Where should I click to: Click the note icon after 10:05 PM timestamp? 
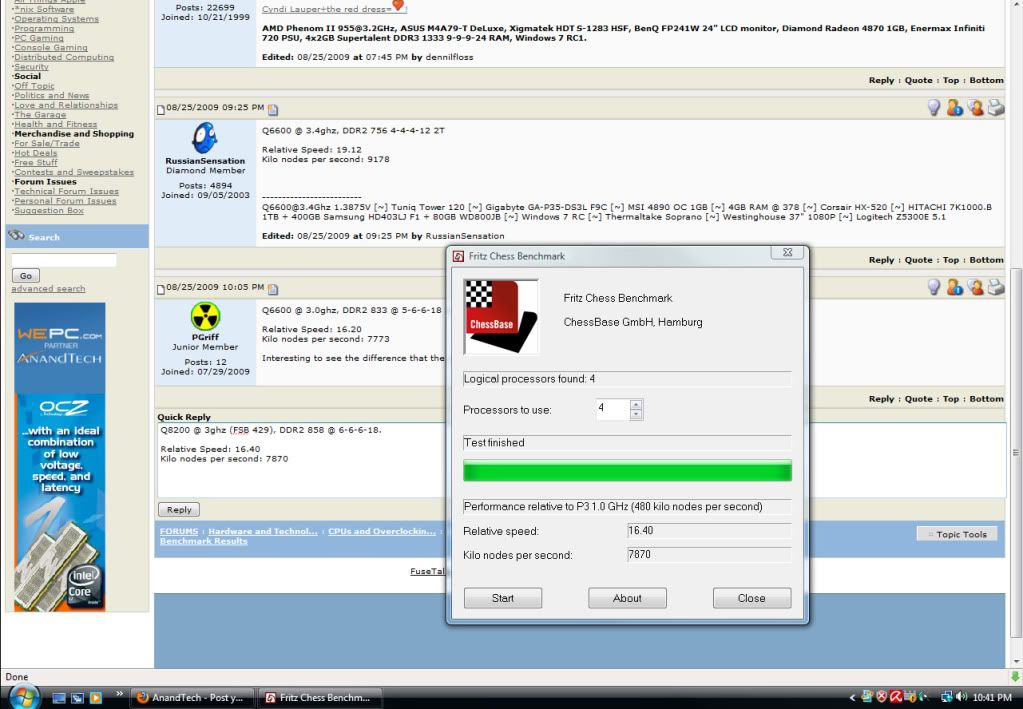click(x=273, y=289)
